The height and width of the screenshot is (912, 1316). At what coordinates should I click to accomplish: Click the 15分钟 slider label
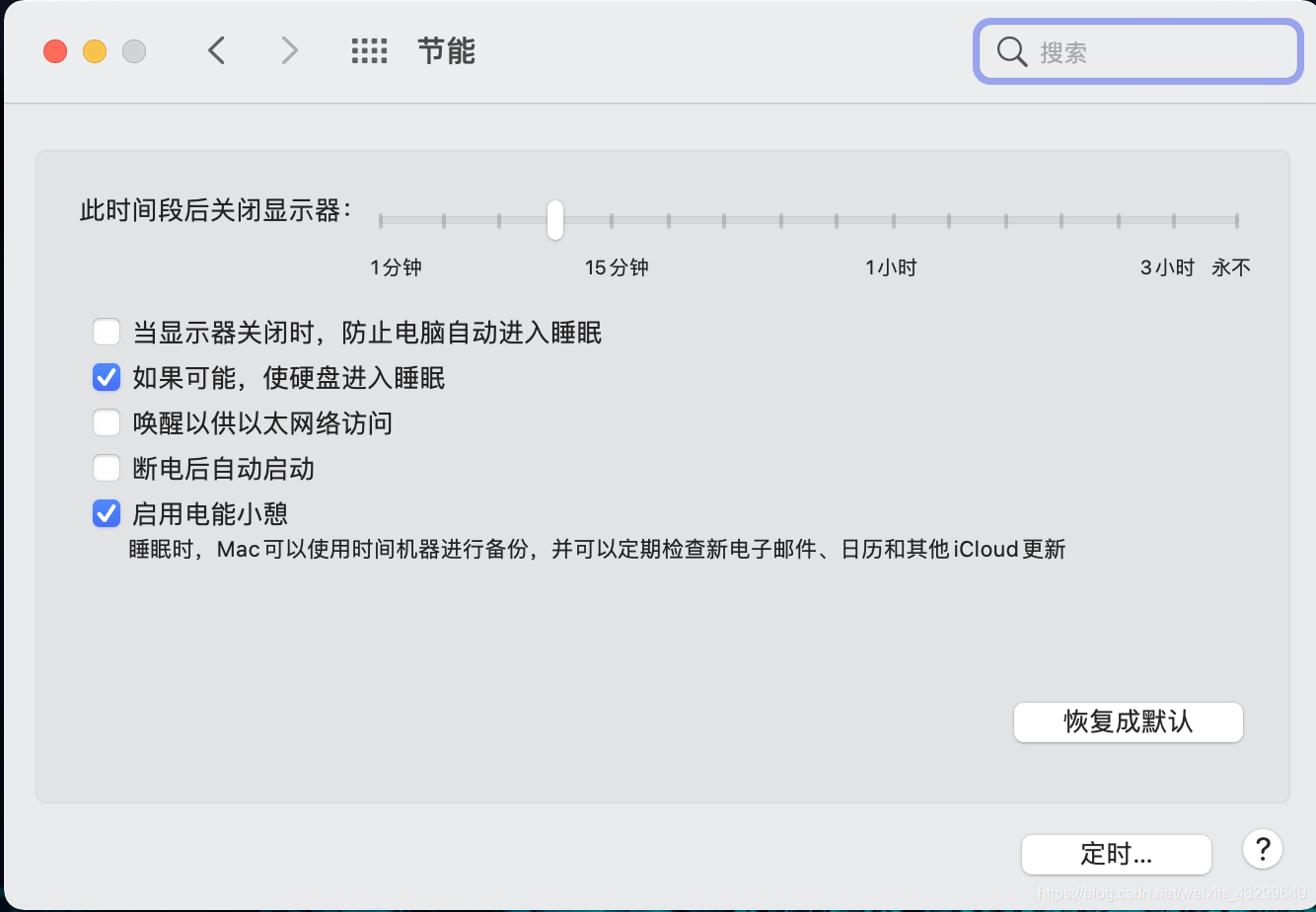pos(617,267)
